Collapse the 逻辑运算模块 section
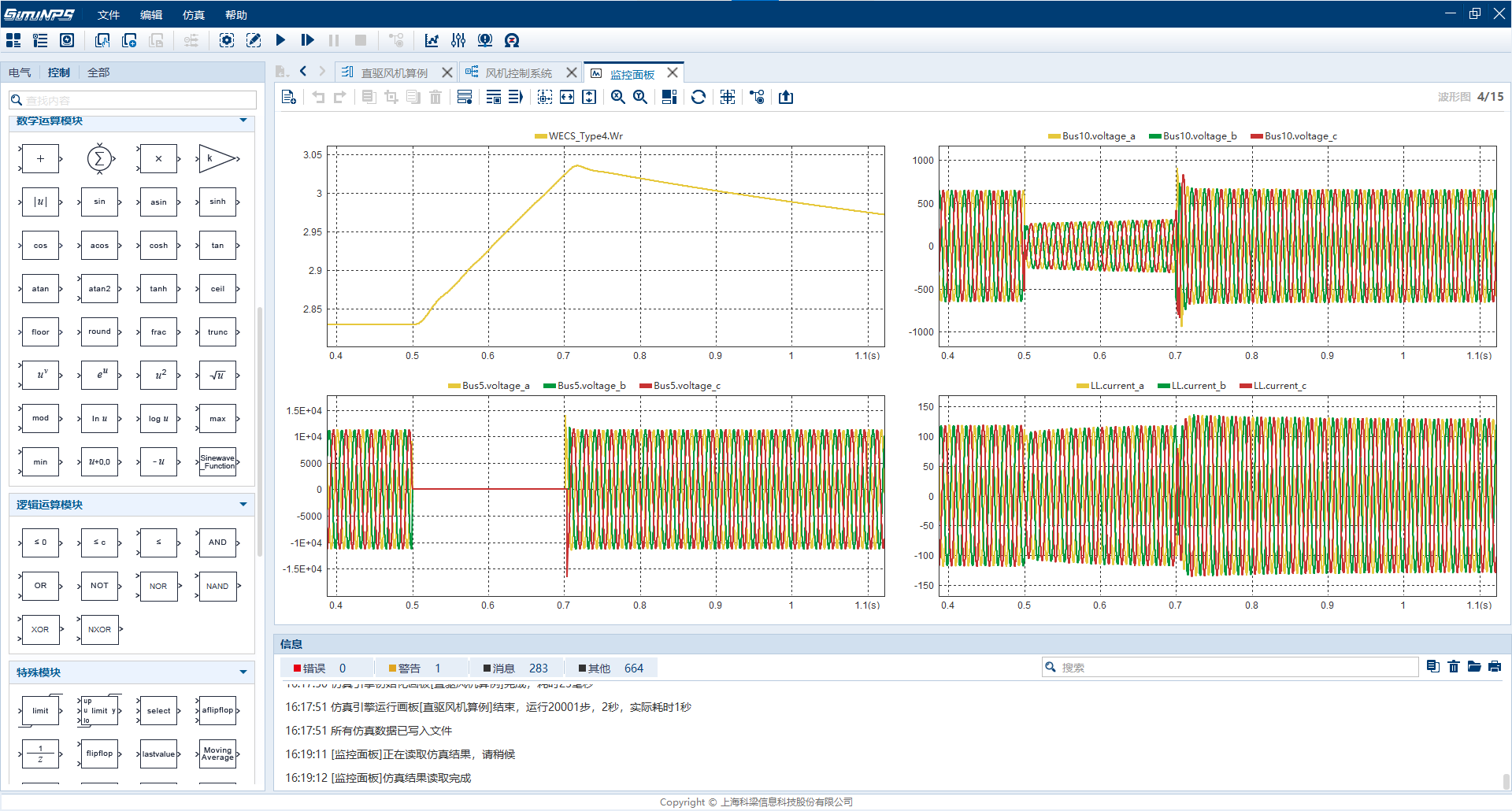The height and width of the screenshot is (811, 1512). coord(243,505)
